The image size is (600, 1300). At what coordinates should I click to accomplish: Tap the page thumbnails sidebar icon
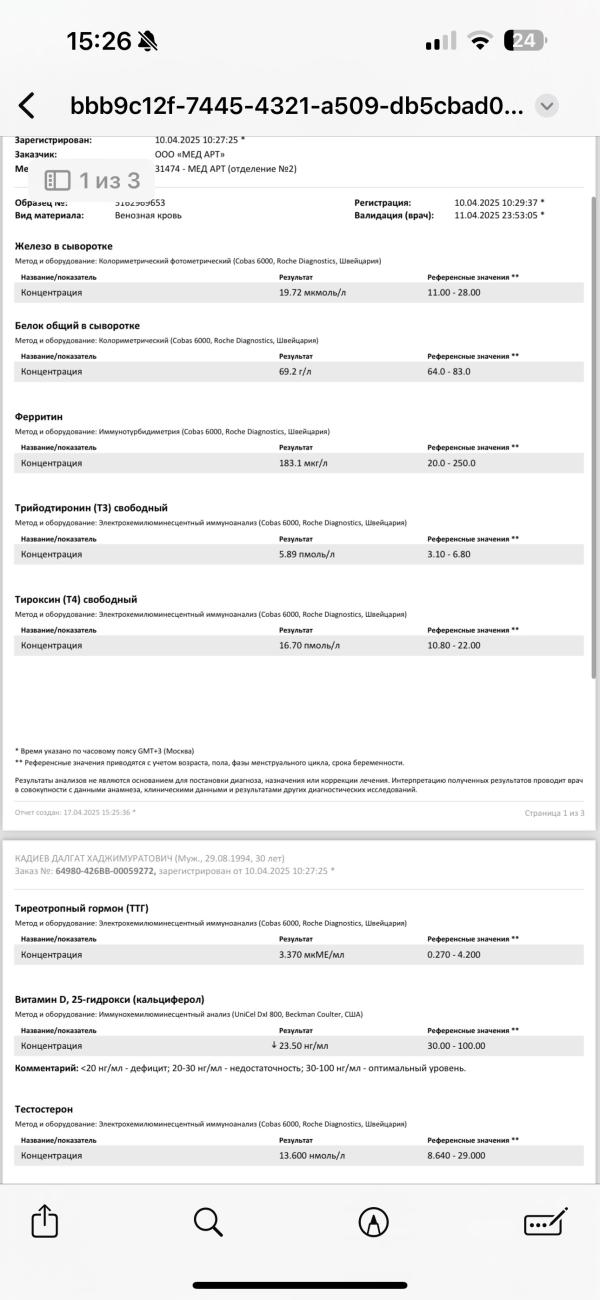pos(59,180)
